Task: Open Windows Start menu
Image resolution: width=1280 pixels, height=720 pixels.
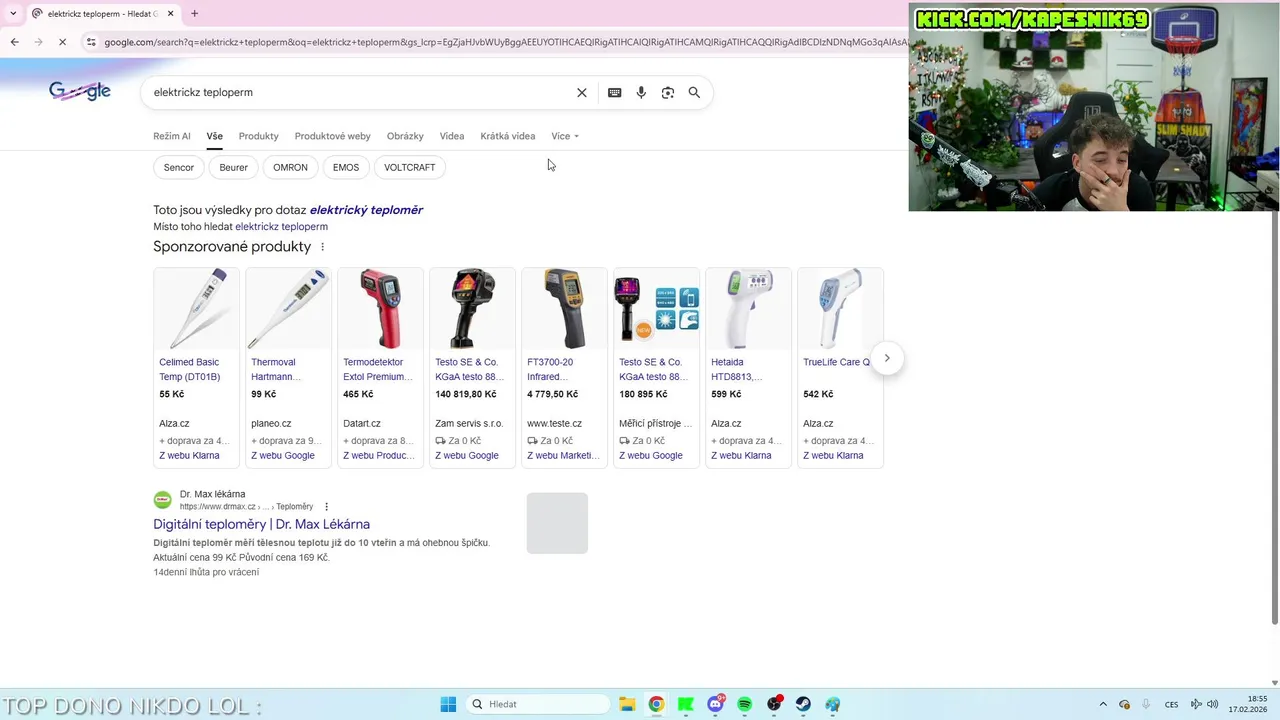Action: [x=448, y=704]
